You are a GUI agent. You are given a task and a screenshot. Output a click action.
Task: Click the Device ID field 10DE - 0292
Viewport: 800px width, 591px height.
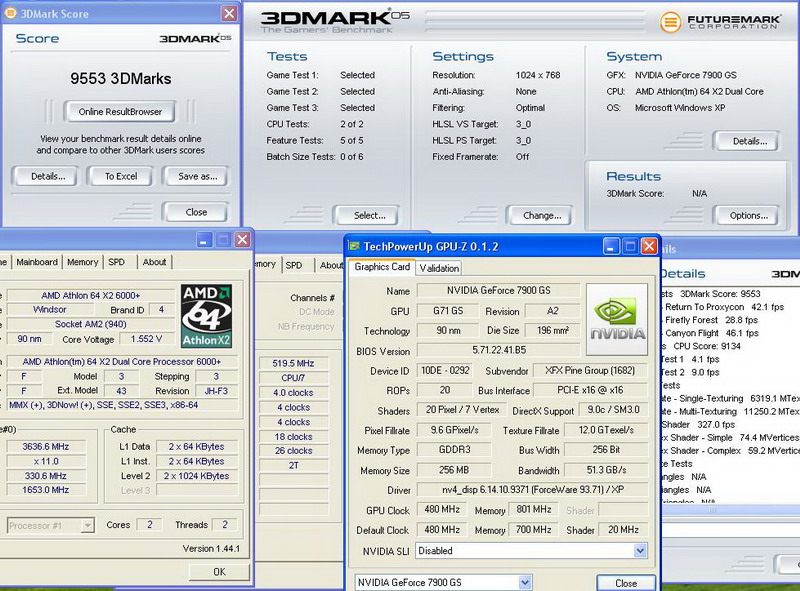[444, 371]
